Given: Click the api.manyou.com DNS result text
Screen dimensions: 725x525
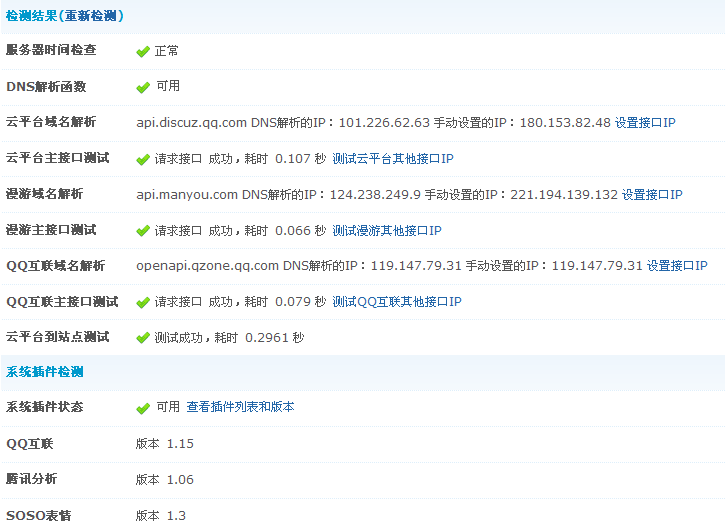Looking at the screenshot, I should click(x=377, y=194).
